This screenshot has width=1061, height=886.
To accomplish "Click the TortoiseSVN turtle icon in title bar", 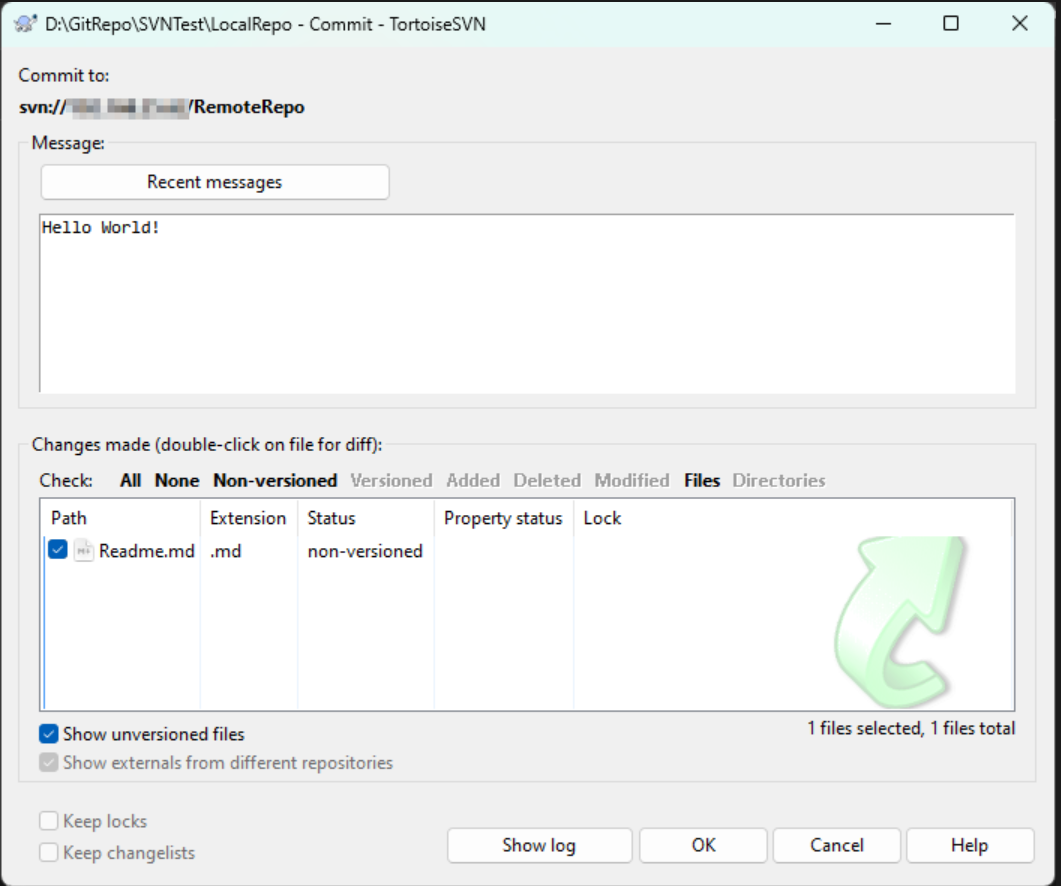I will (x=26, y=24).
